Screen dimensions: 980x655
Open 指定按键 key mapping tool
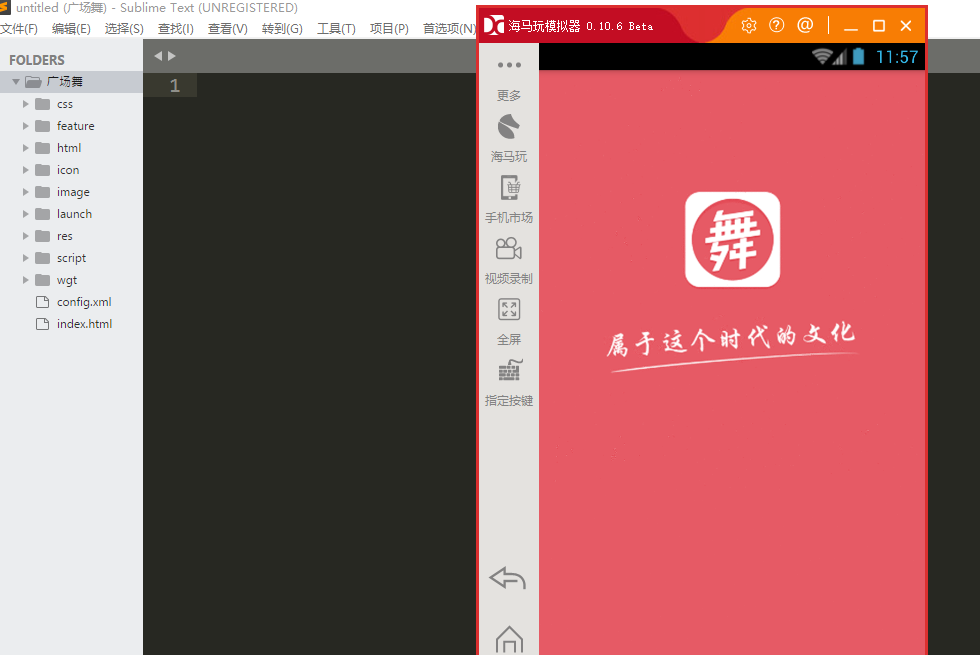coord(509,371)
